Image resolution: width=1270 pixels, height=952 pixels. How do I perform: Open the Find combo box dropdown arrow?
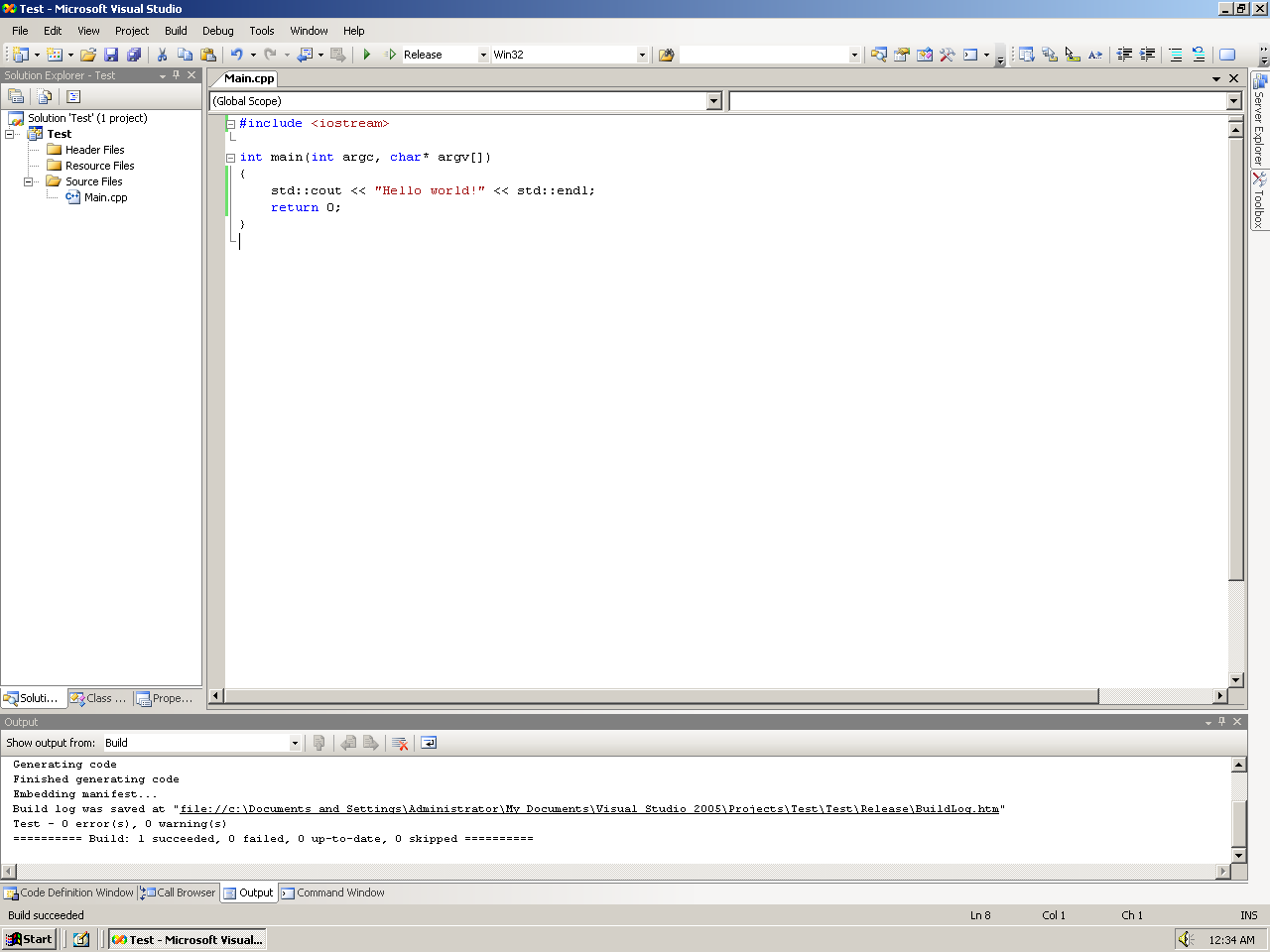pyautogui.click(x=854, y=55)
